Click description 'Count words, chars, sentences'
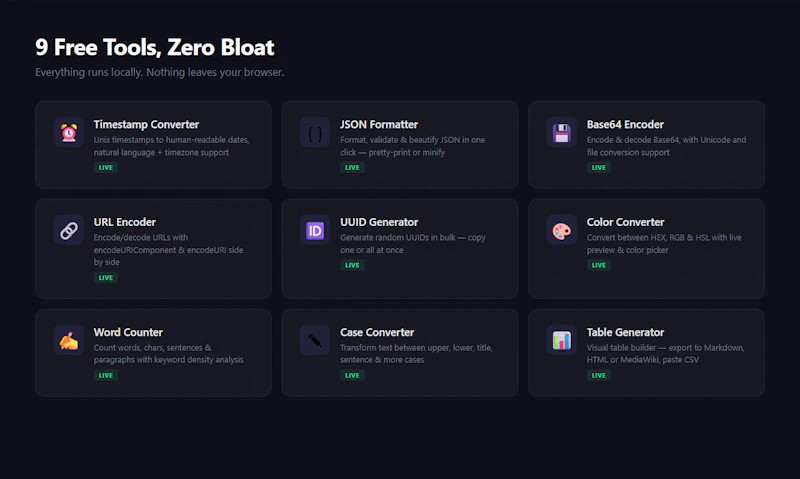This screenshot has height=479, width=800. click(x=168, y=354)
